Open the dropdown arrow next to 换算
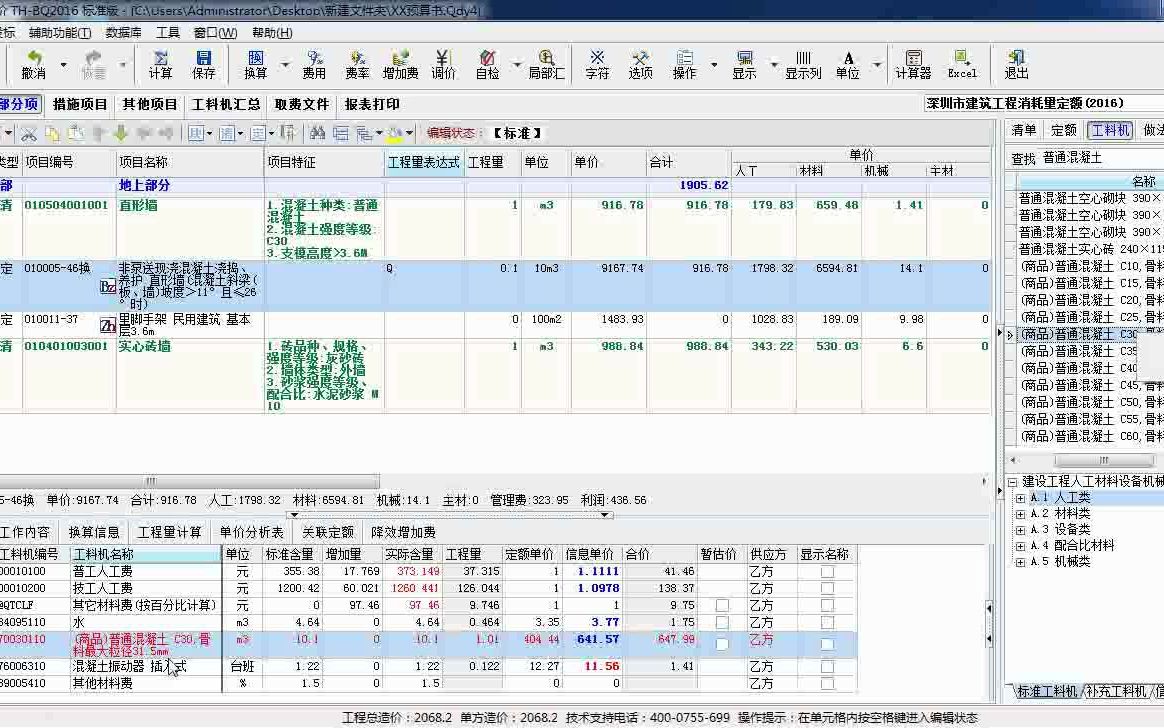Screen dimensions: 1164x728 pos(285,65)
